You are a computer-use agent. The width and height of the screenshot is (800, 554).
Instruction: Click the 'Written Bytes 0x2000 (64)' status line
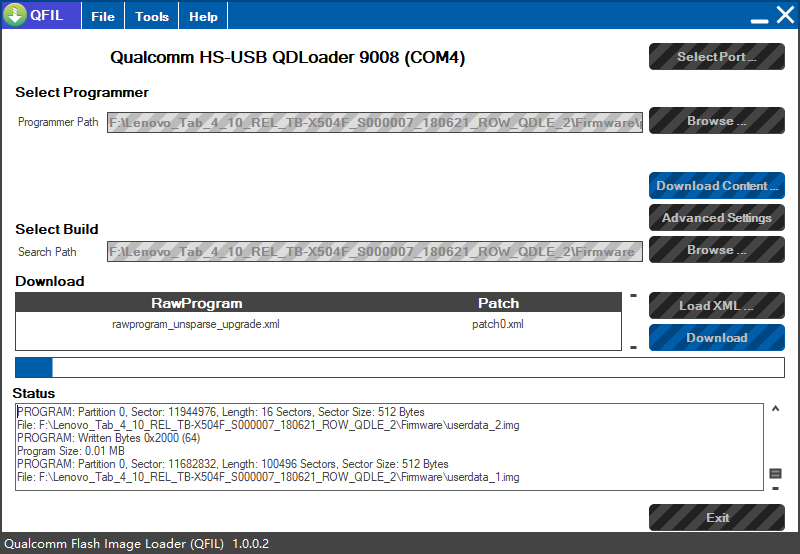coord(109,438)
